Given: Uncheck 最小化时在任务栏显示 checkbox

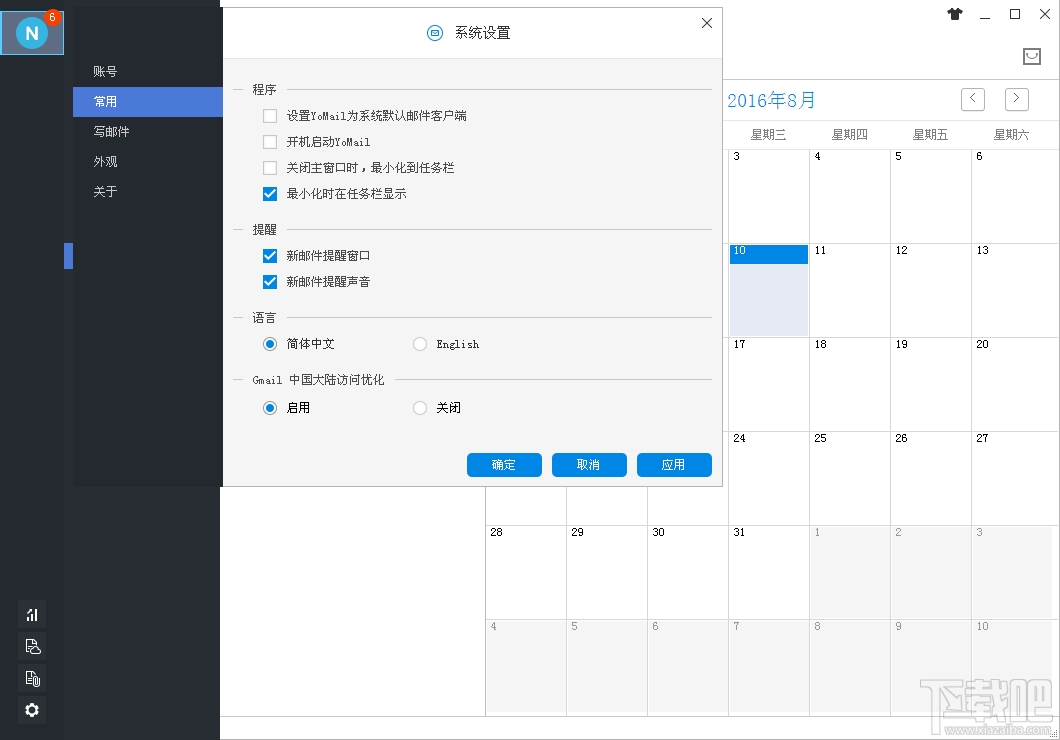Looking at the screenshot, I should (x=270, y=194).
